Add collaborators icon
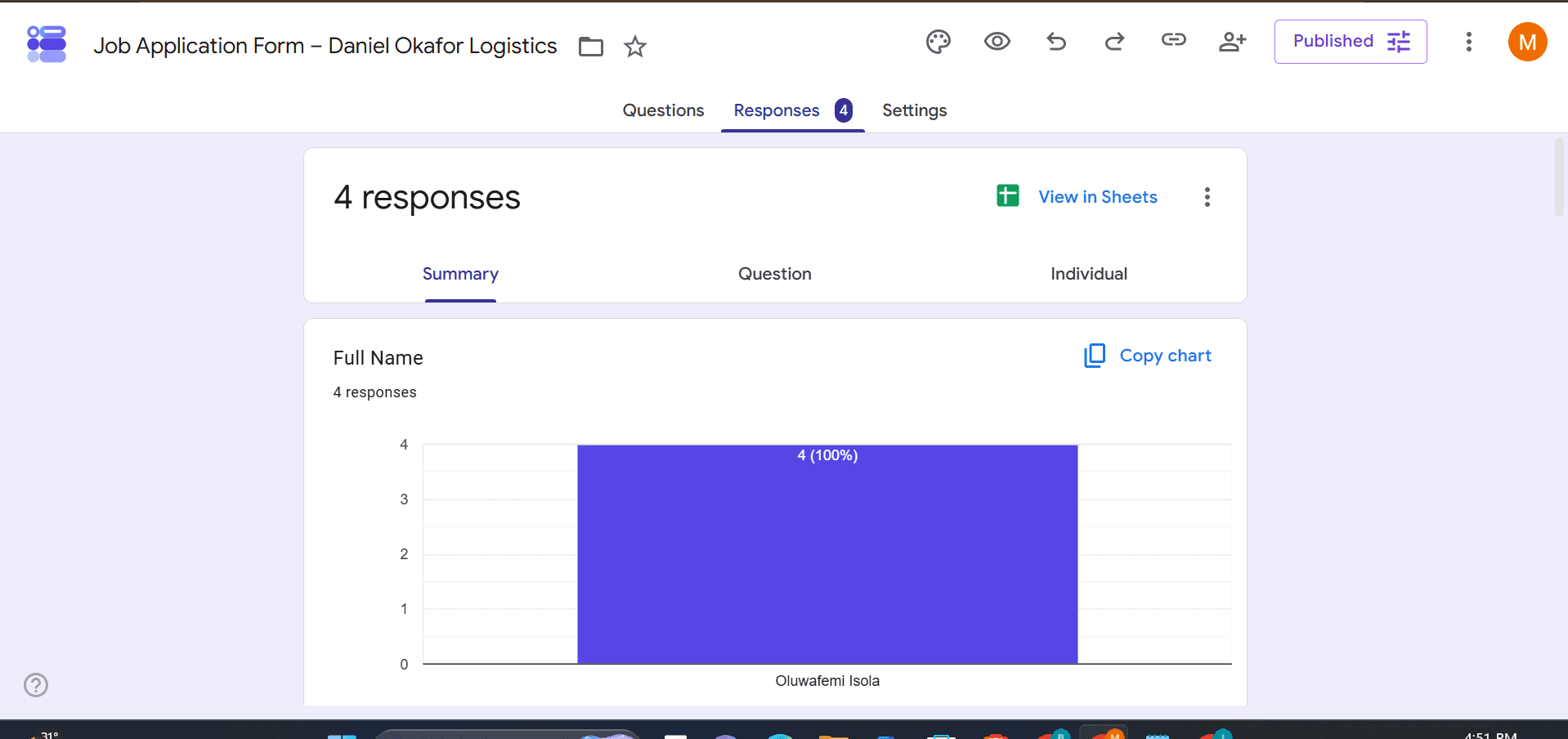This screenshot has height=739, width=1568. click(1233, 42)
